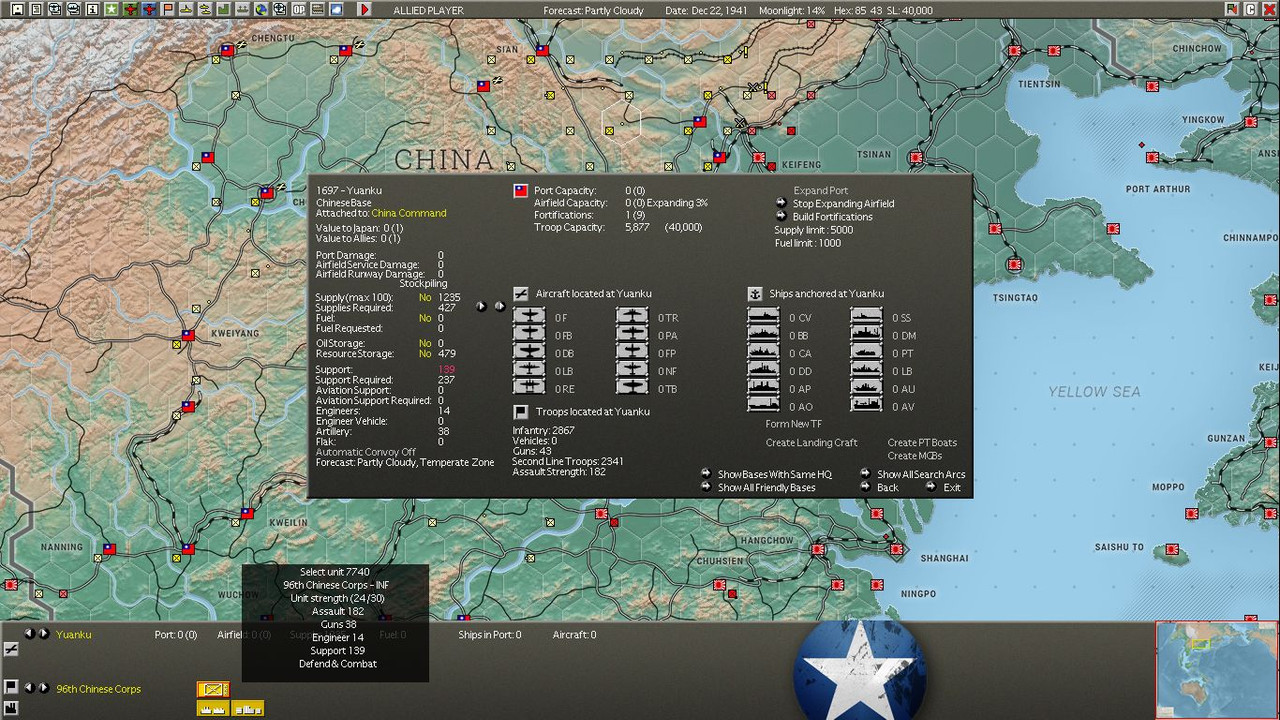Viewport: 1280px width, 720px height.
Task: Increase supplies required with right arrow
Action: [499, 306]
